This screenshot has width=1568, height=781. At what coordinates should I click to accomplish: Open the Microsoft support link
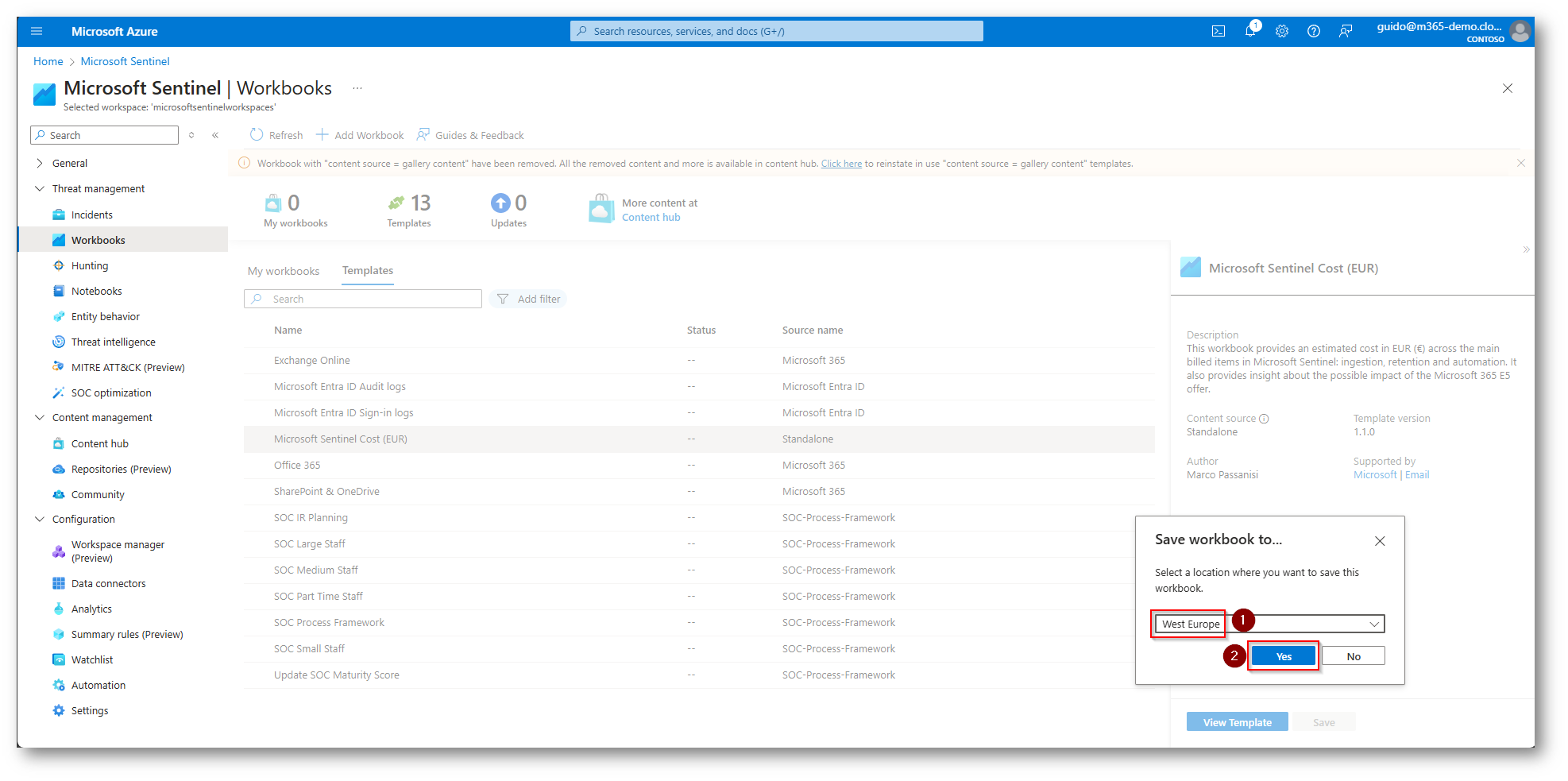point(1375,475)
